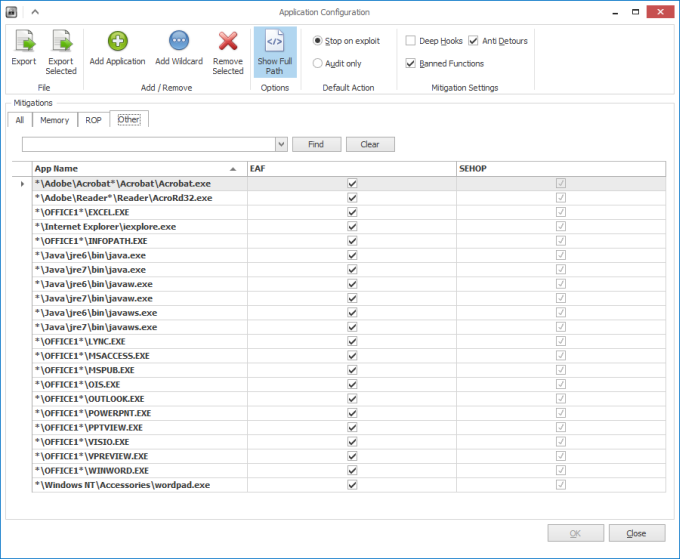
Task: Click the Clear button
Action: pyautogui.click(x=370, y=145)
